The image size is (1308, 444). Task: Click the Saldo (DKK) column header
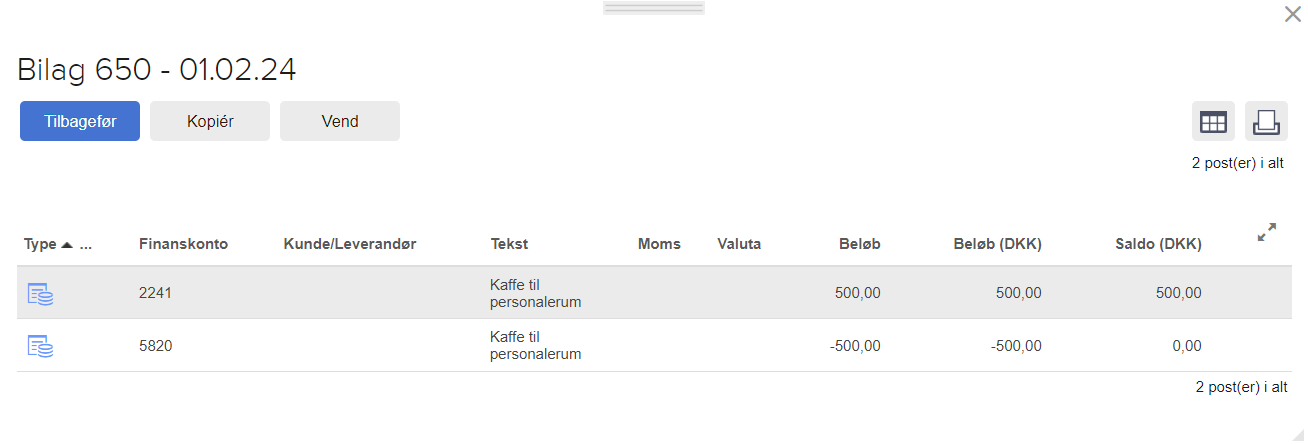pyautogui.click(x=1158, y=244)
